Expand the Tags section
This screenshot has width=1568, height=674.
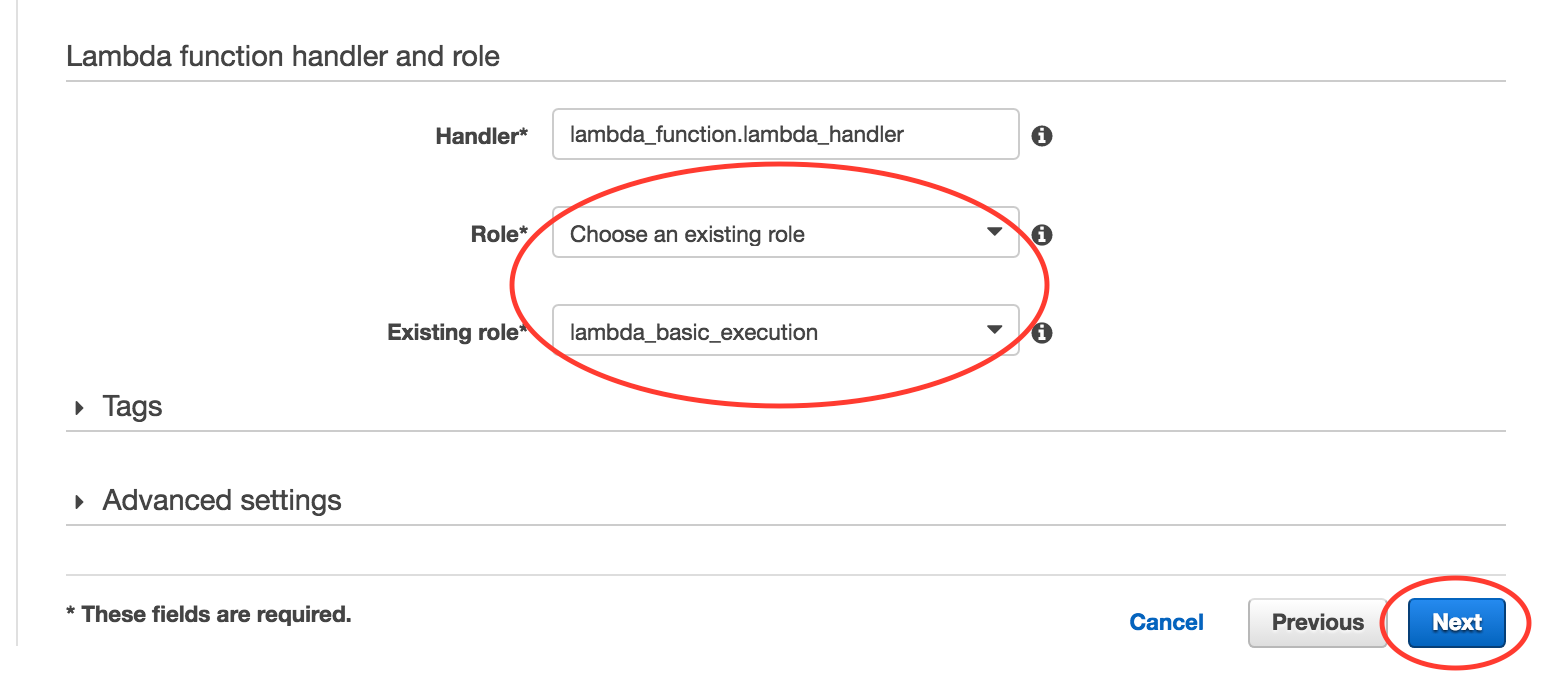pyautogui.click(x=132, y=407)
